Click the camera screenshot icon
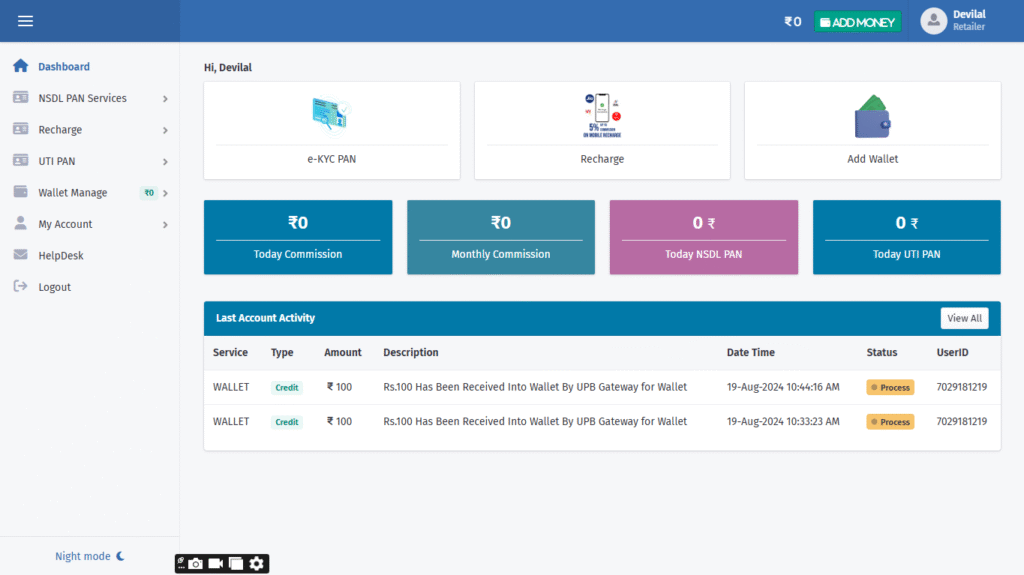The width and height of the screenshot is (1024, 575). pos(196,564)
